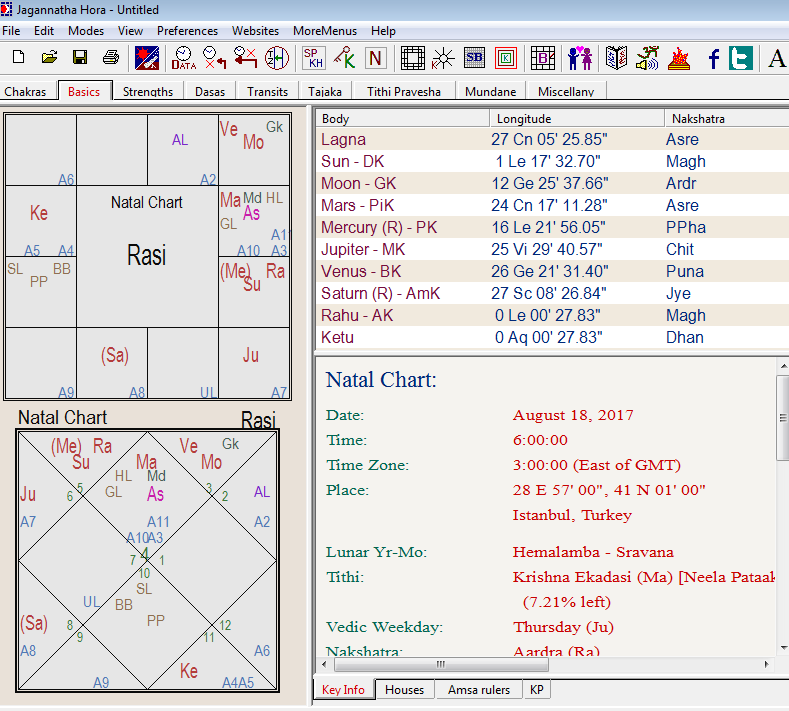This screenshot has width=789, height=711.
Task: Print the chart using printer icon
Action: coord(111,58)
